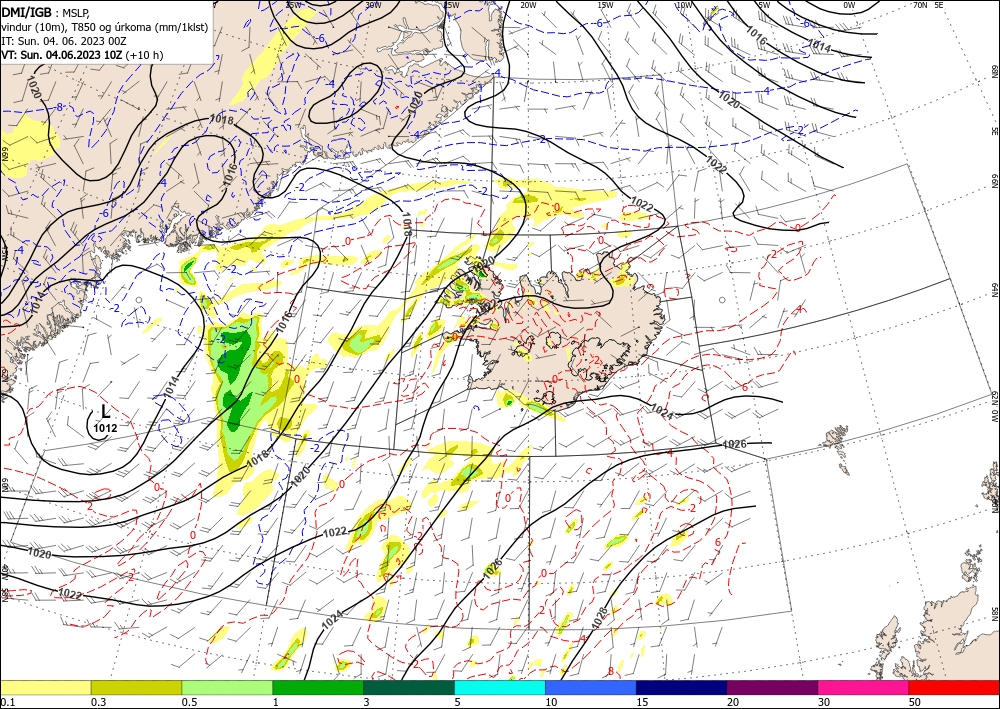
Task: Click legend value "50" under the color bar
Action: 915,702
